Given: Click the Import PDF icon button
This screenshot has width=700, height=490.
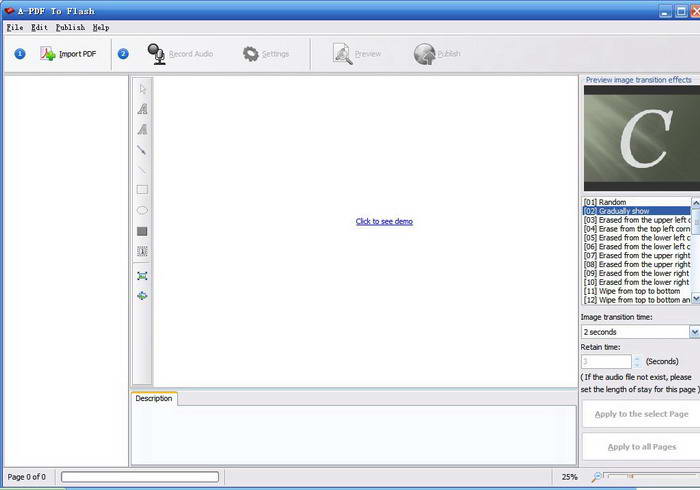Looking at the screenshot, I should (x=48, y=54).
